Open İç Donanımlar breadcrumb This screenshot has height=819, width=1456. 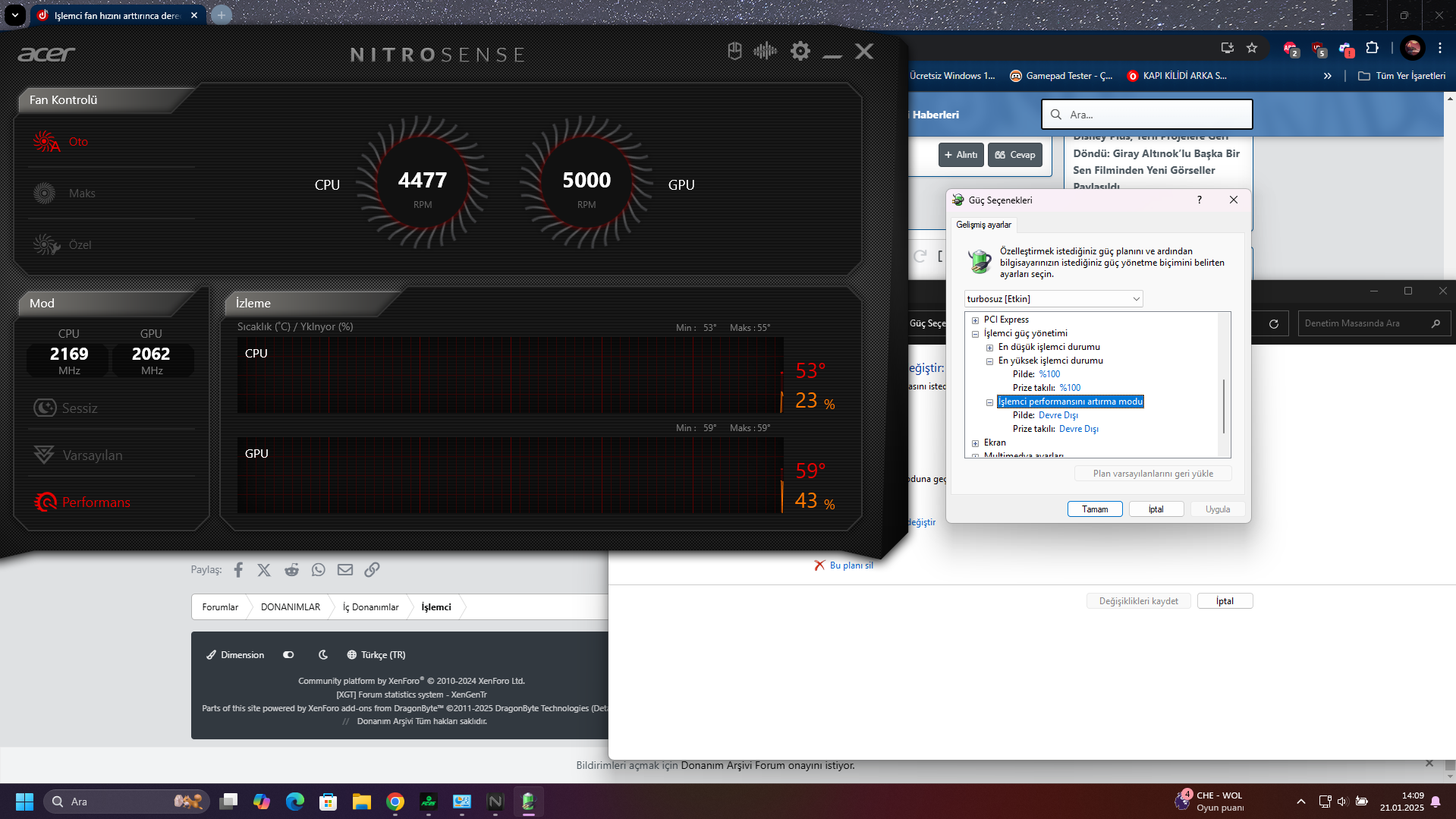(x=370, y=607)
